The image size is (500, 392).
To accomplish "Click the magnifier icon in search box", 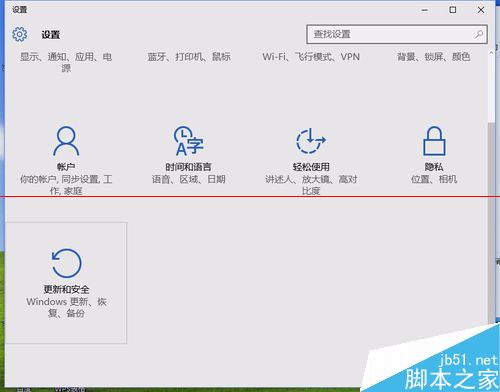I will [479, 34].
